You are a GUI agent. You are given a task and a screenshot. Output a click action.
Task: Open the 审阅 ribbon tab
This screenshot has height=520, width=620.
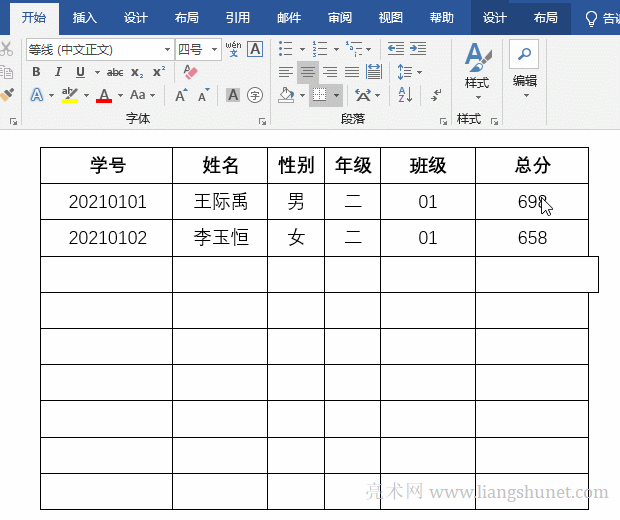click(340, 18)
